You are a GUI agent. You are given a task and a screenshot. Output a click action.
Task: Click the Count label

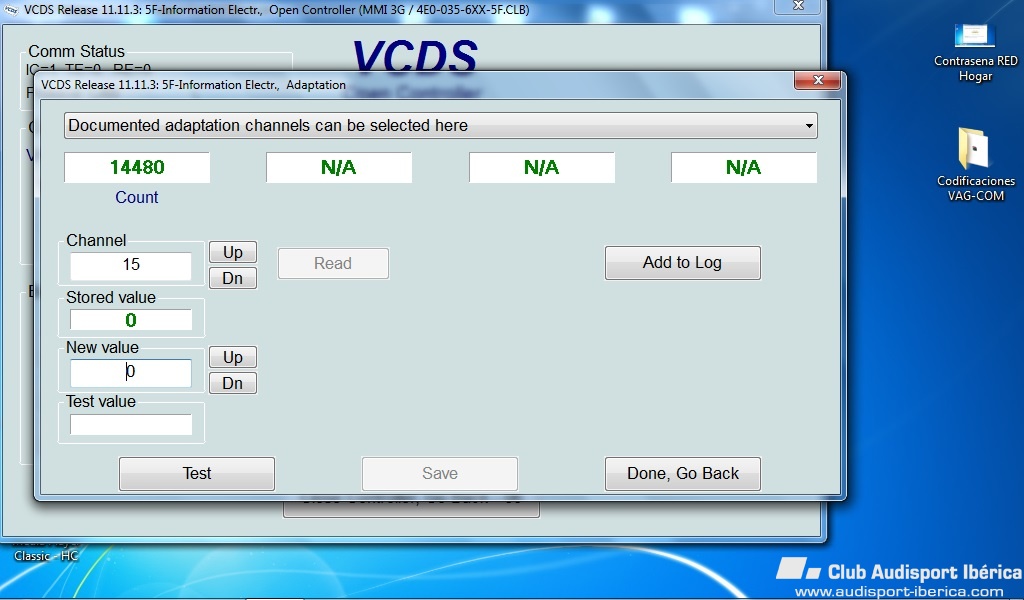click(x=136, y=197)
